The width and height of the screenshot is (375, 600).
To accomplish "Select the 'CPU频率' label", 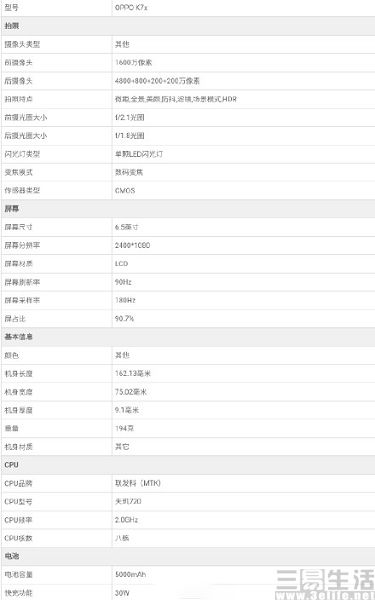I will 18,520.
